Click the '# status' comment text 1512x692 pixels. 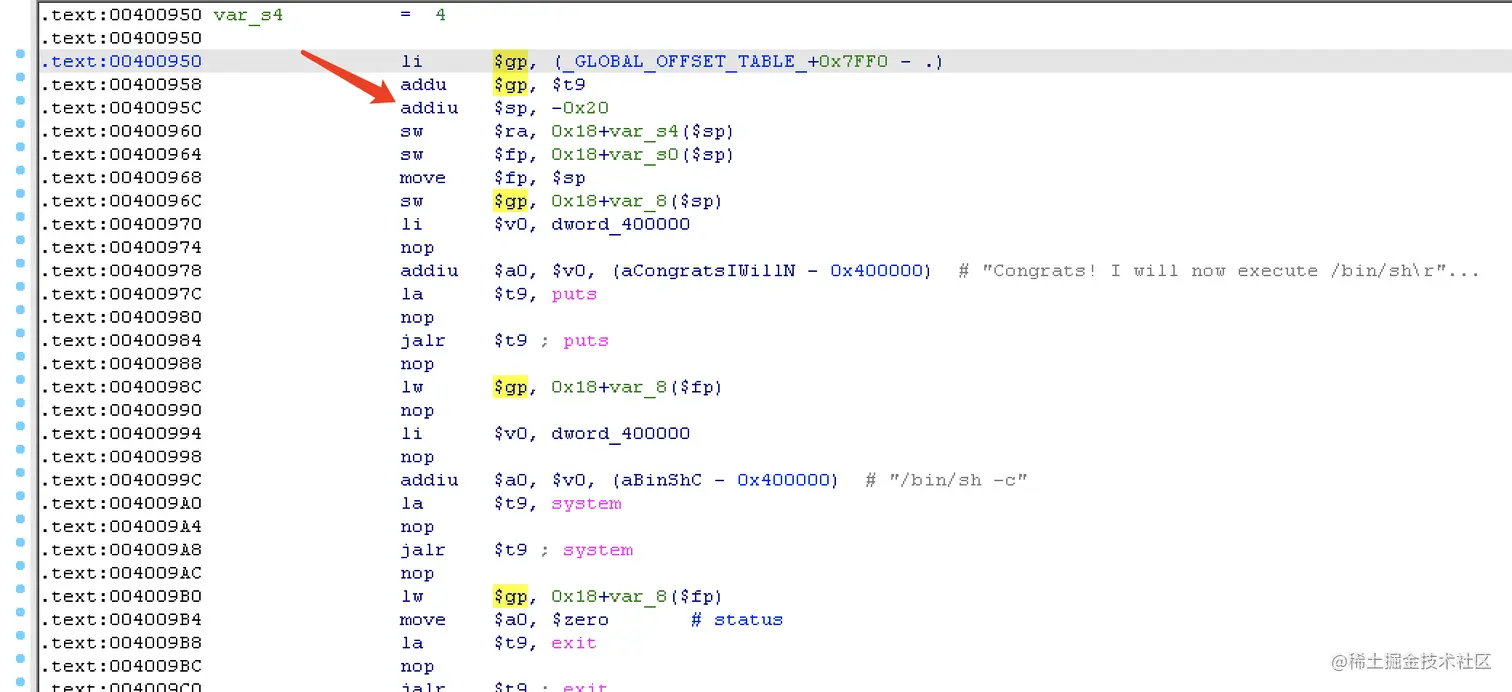tap(736, 619)
